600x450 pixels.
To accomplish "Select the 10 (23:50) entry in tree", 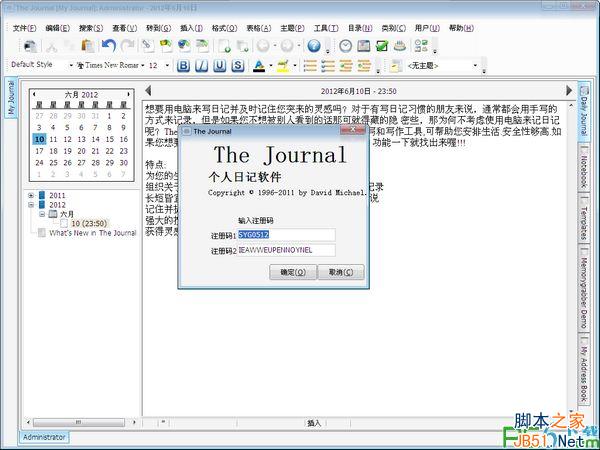I will (89, 223).
